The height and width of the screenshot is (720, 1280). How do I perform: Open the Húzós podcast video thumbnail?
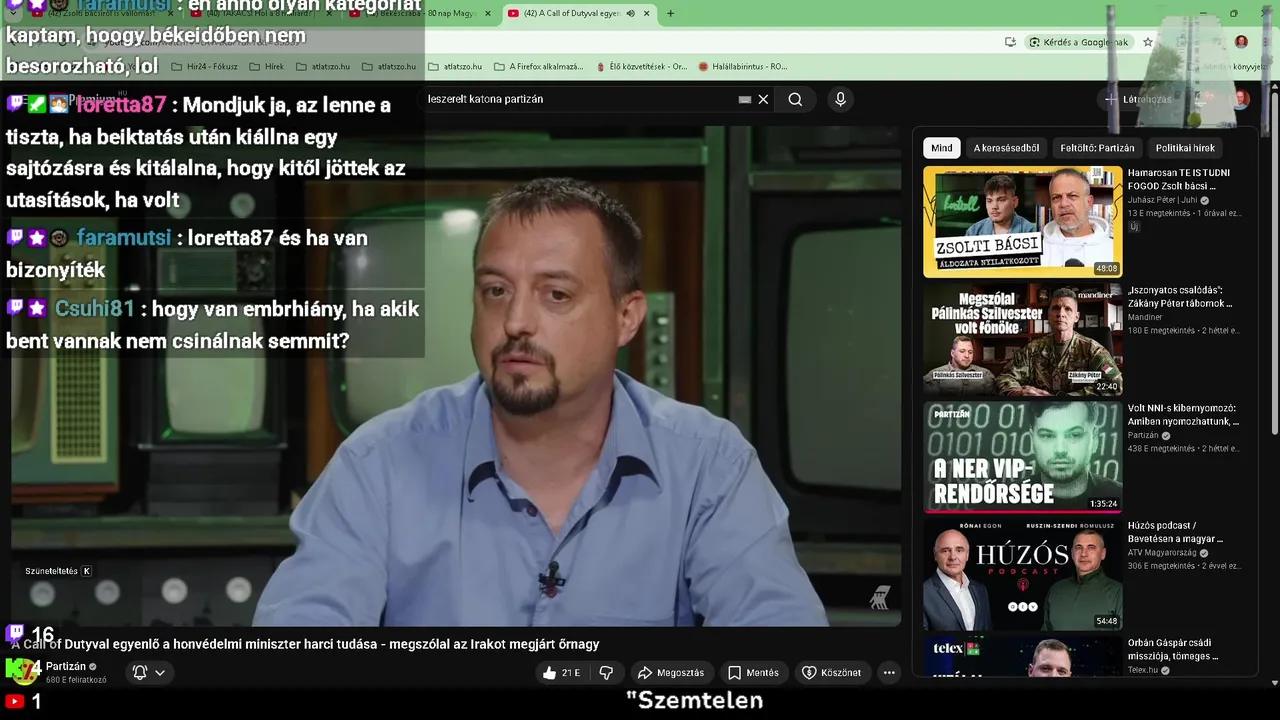(1022, 575)
